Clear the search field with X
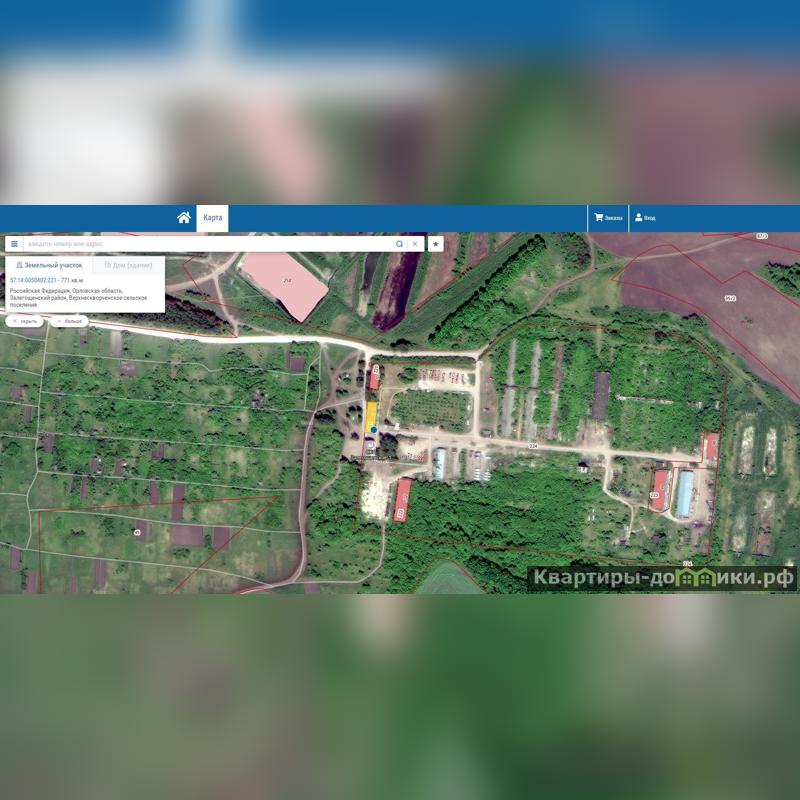 (x=415, y=244)
